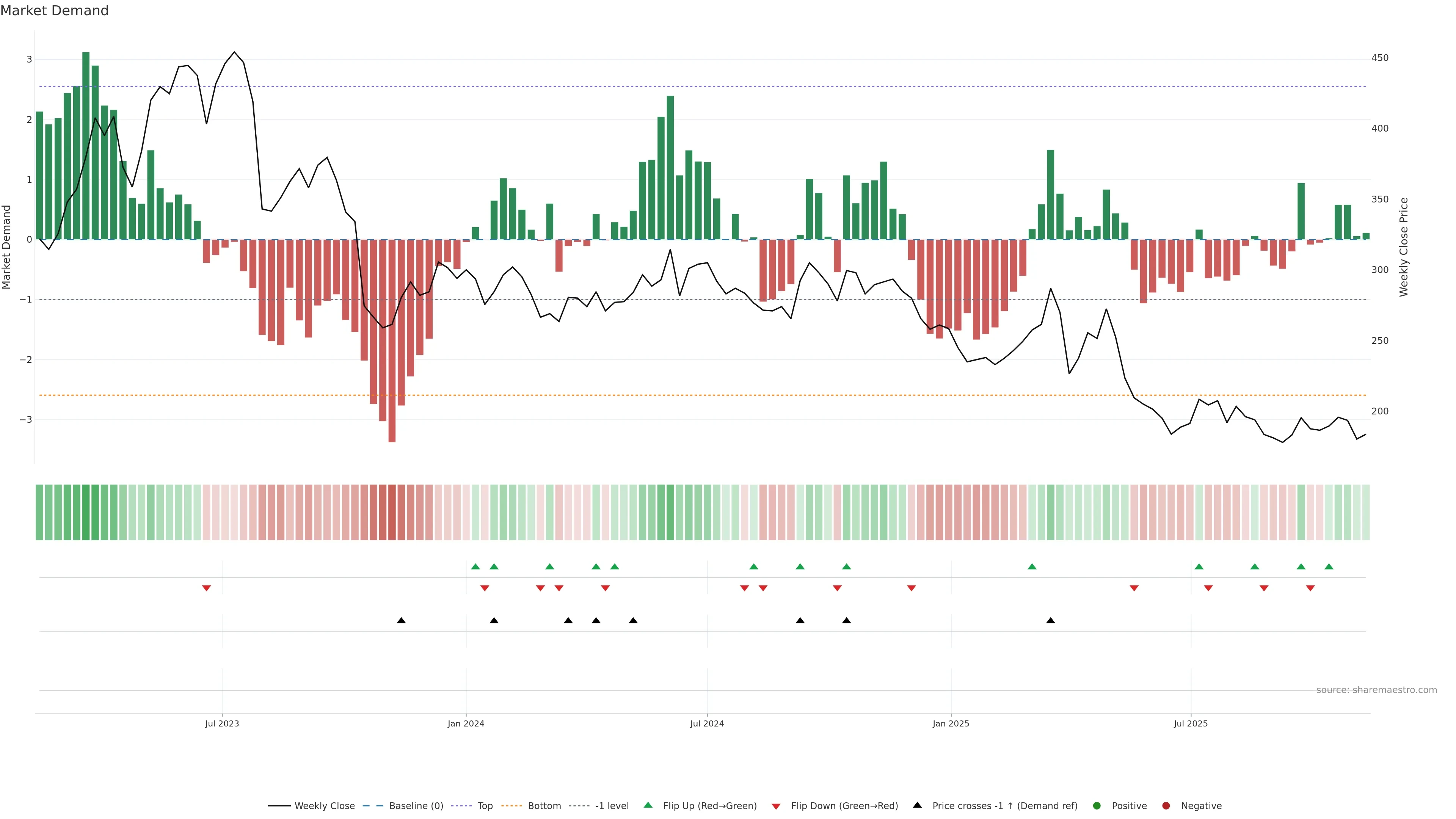Viewport: 1456px width, 819px height.
Task: Click the Jul 2025 x-axis label
Action: pyautogui.click(x=1190, y=723)
